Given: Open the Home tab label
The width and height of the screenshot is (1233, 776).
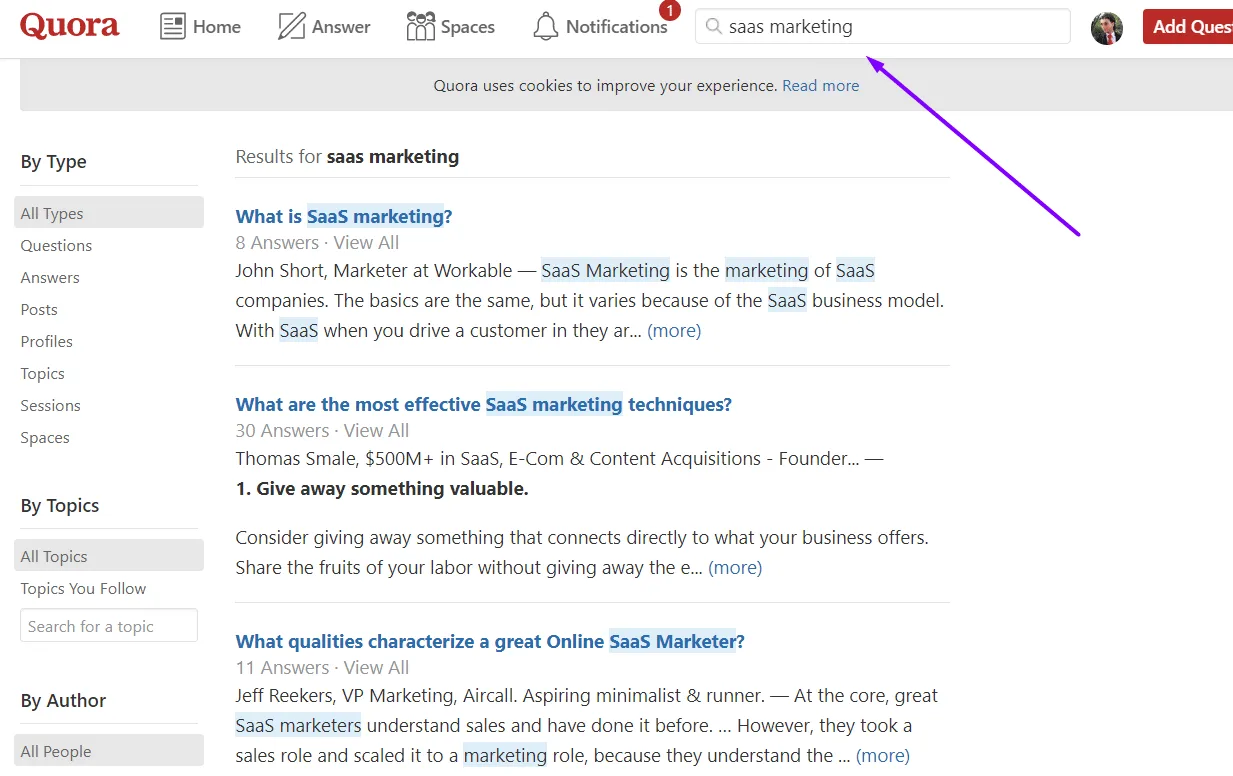Looking at the screenshot, I should pos(217,27).
